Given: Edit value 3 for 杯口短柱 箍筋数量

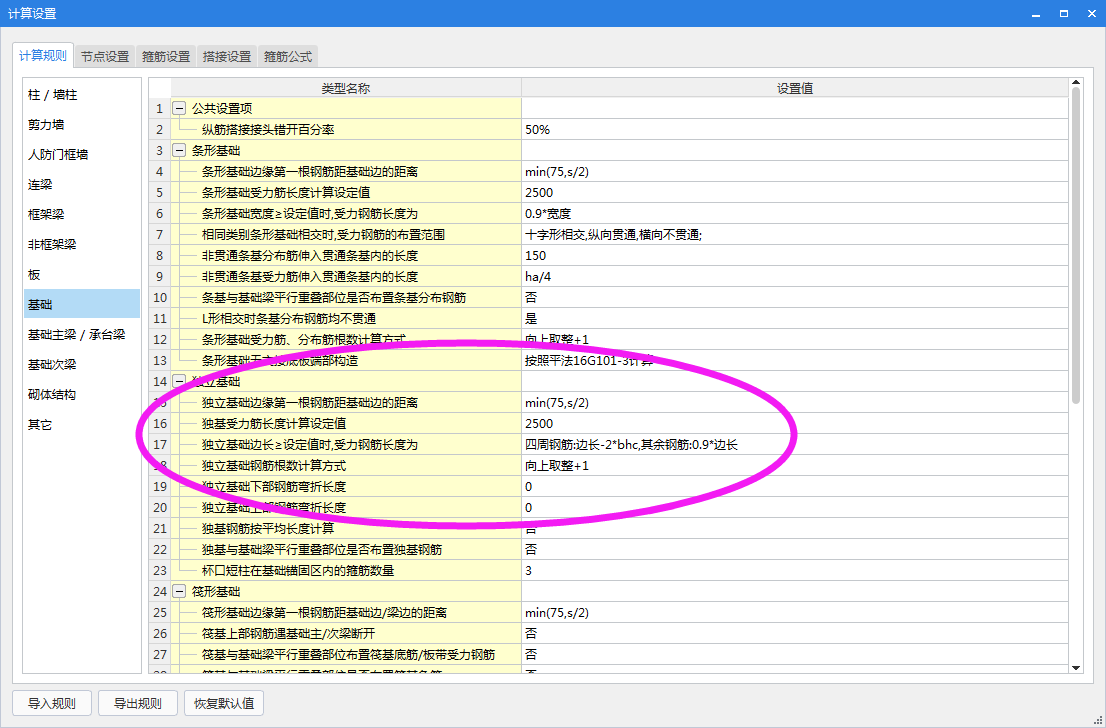Looking at the screenshot, I should (x=795, y=571).
